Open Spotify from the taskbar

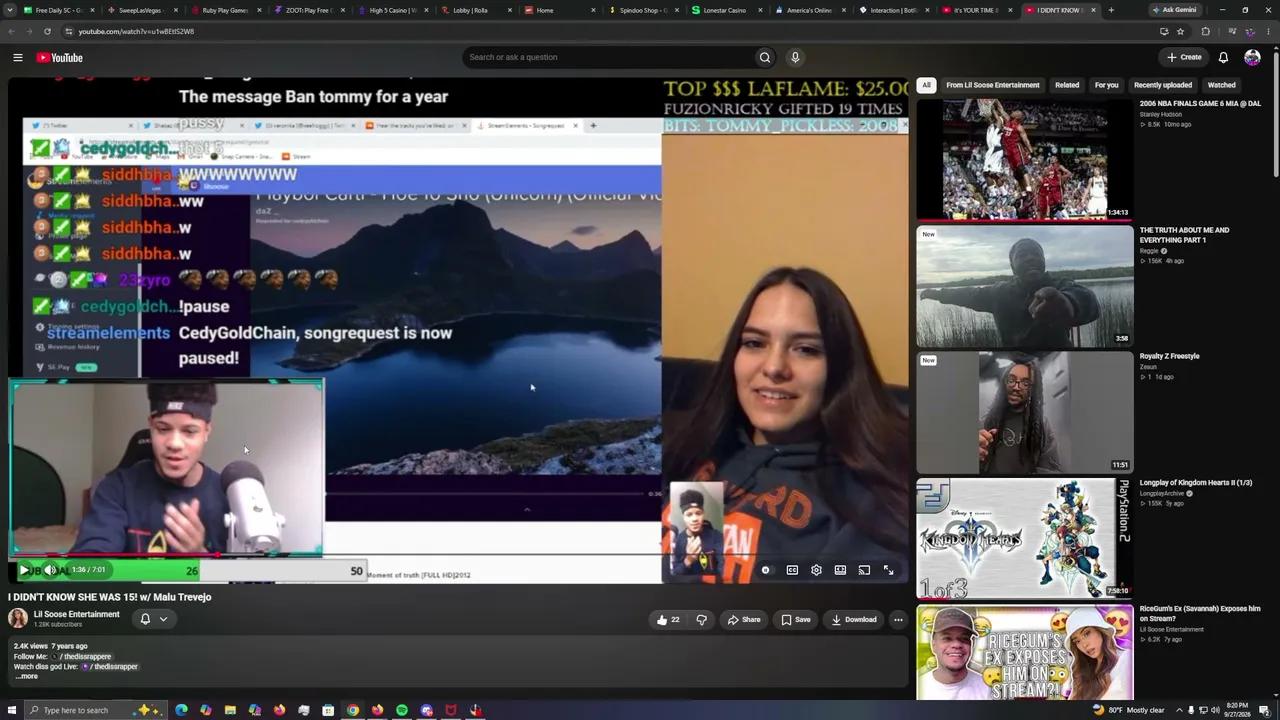coord(402,710)
